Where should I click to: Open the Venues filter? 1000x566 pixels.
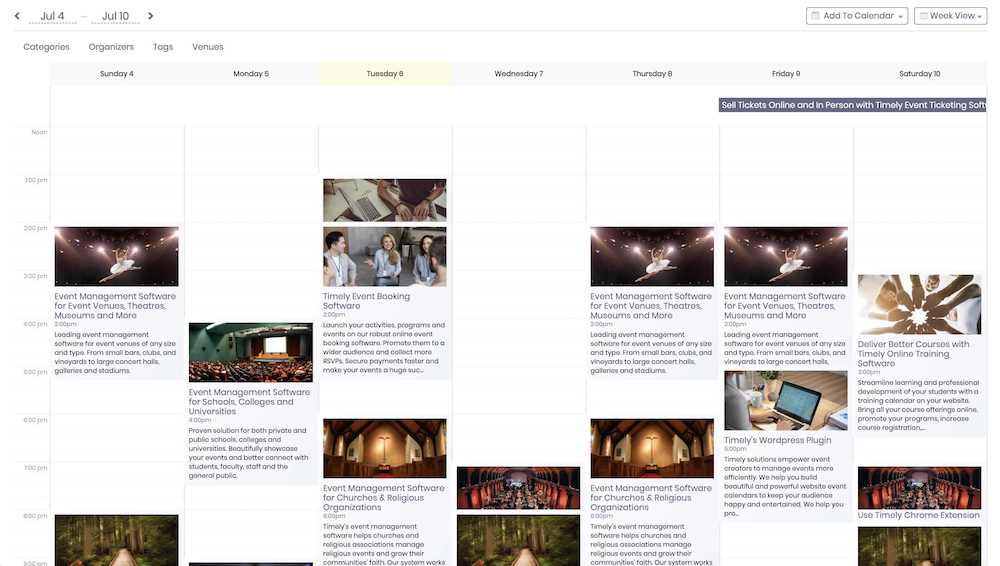click(x=208, y=47)
